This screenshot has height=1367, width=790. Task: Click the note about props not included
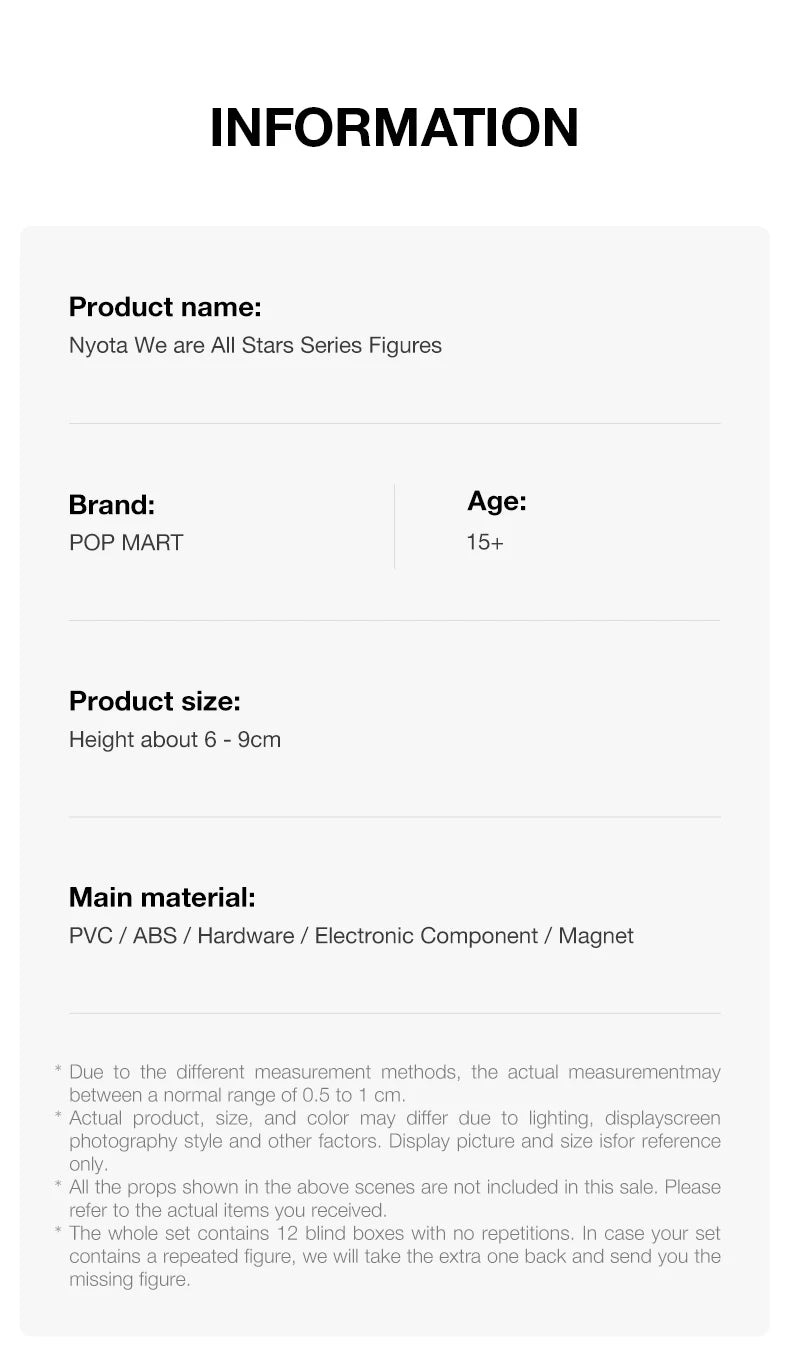(394, 1199)
